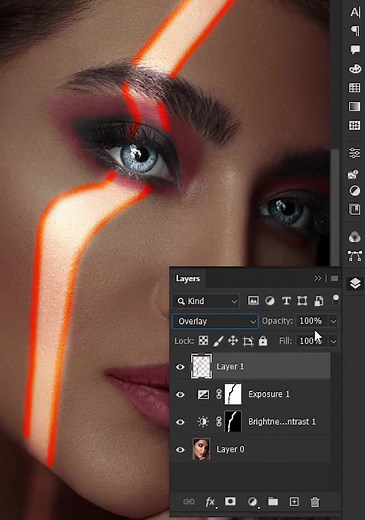Screen dimensions: 365x520
Task: Open the Layers panel menu
Action: click(334, 278)
